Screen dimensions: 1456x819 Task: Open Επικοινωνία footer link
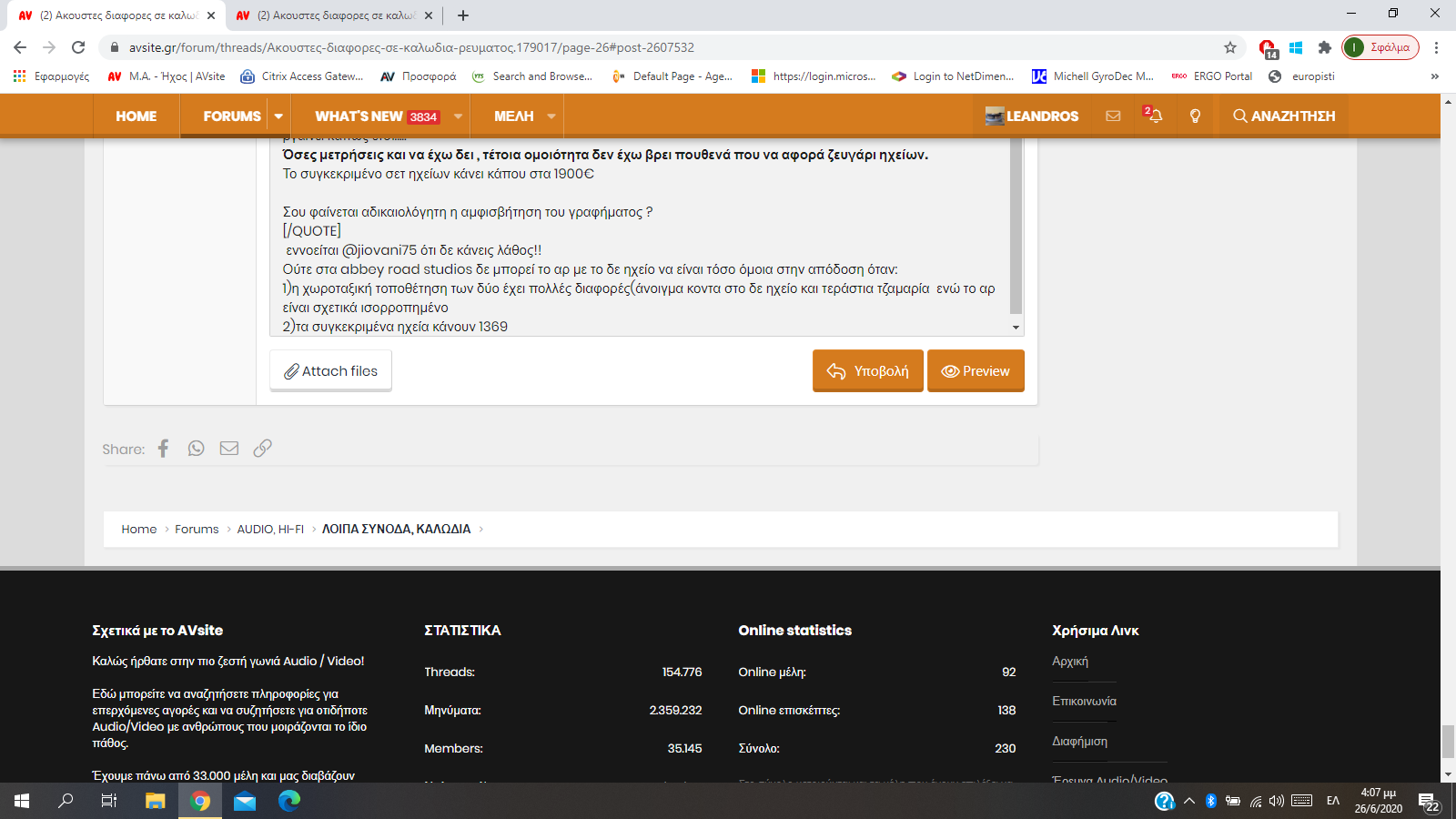[1084, 701]
